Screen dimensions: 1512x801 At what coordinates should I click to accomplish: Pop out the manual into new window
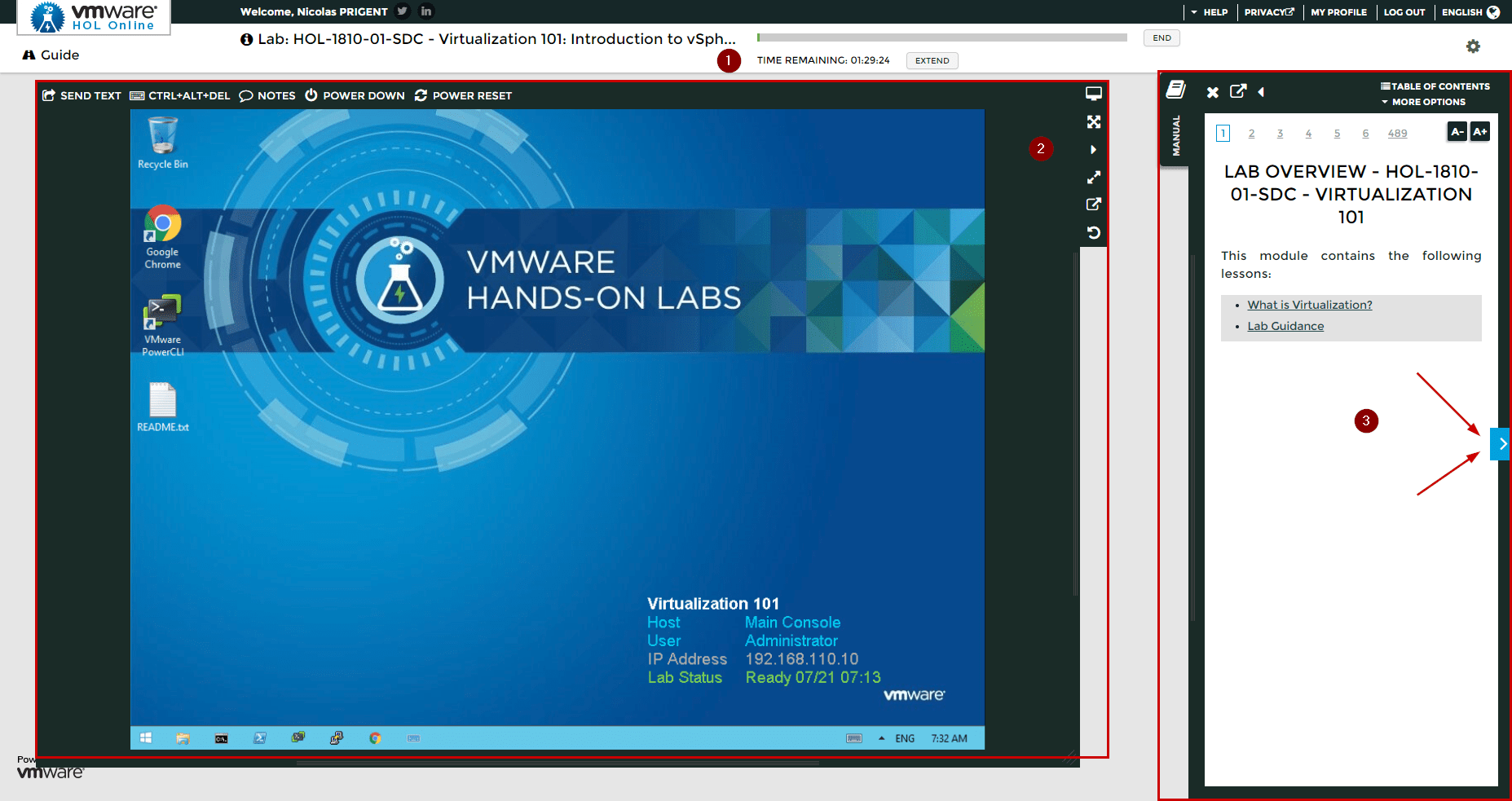[x=1238, y=91]
